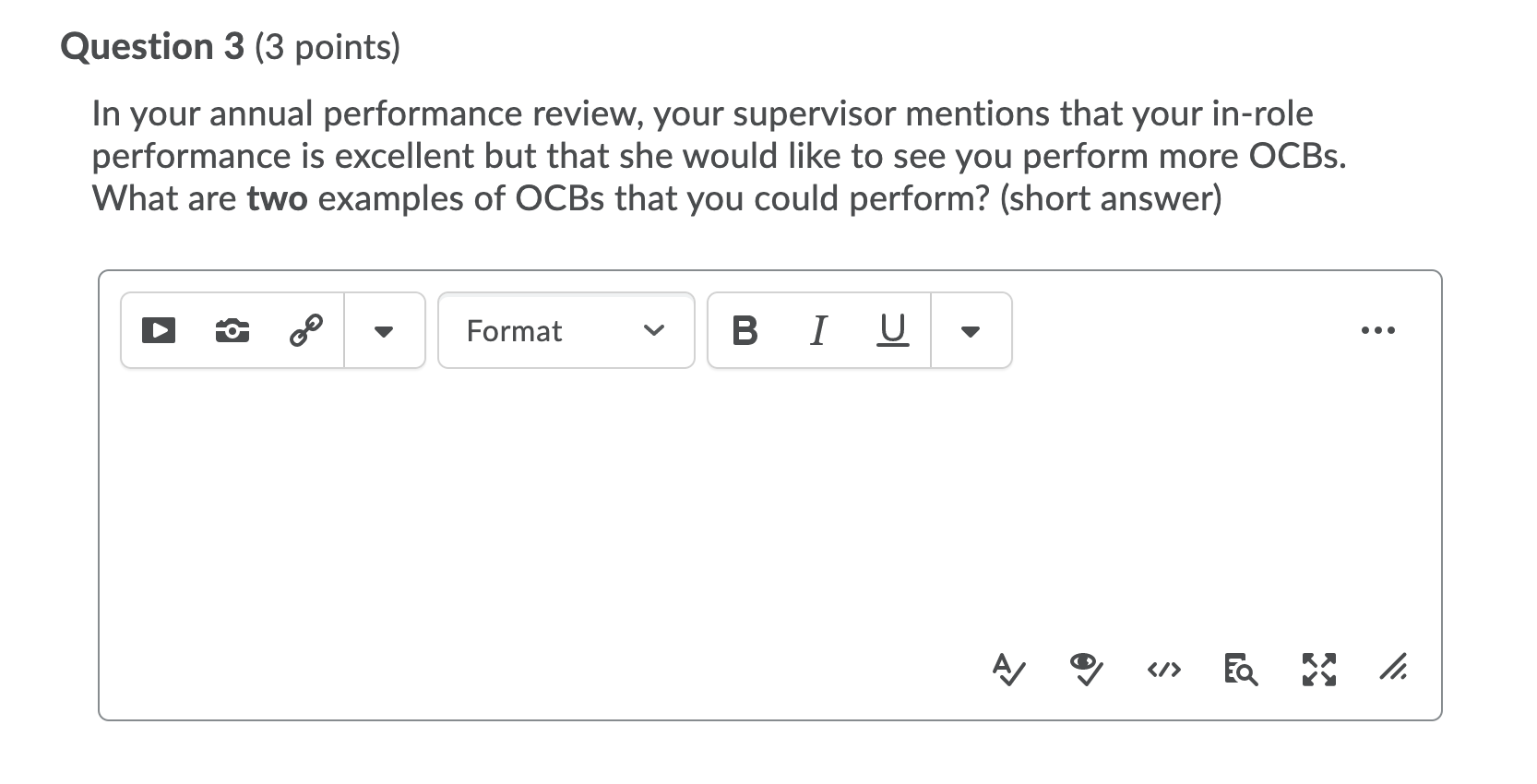Toggle bold formatting

[x=744, y=330]
